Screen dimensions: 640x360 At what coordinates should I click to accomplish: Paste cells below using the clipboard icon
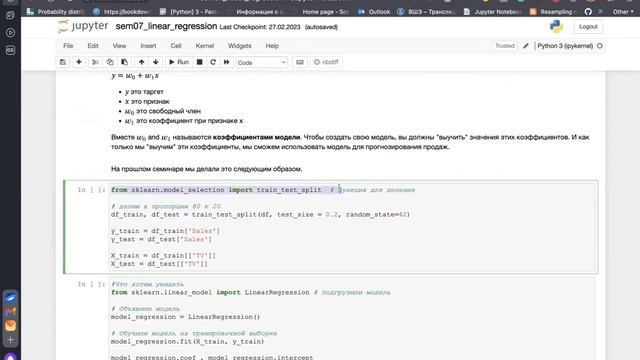coord(124,62)
